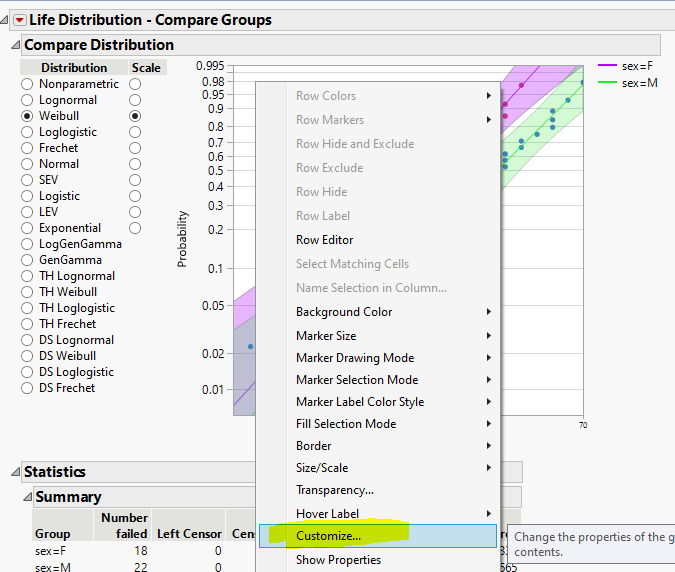Image resolution: width=675 pixels, height=572 pixels.
Task: Select the Nonparametric distribution radio button
Action: click(x=28, y=84)
